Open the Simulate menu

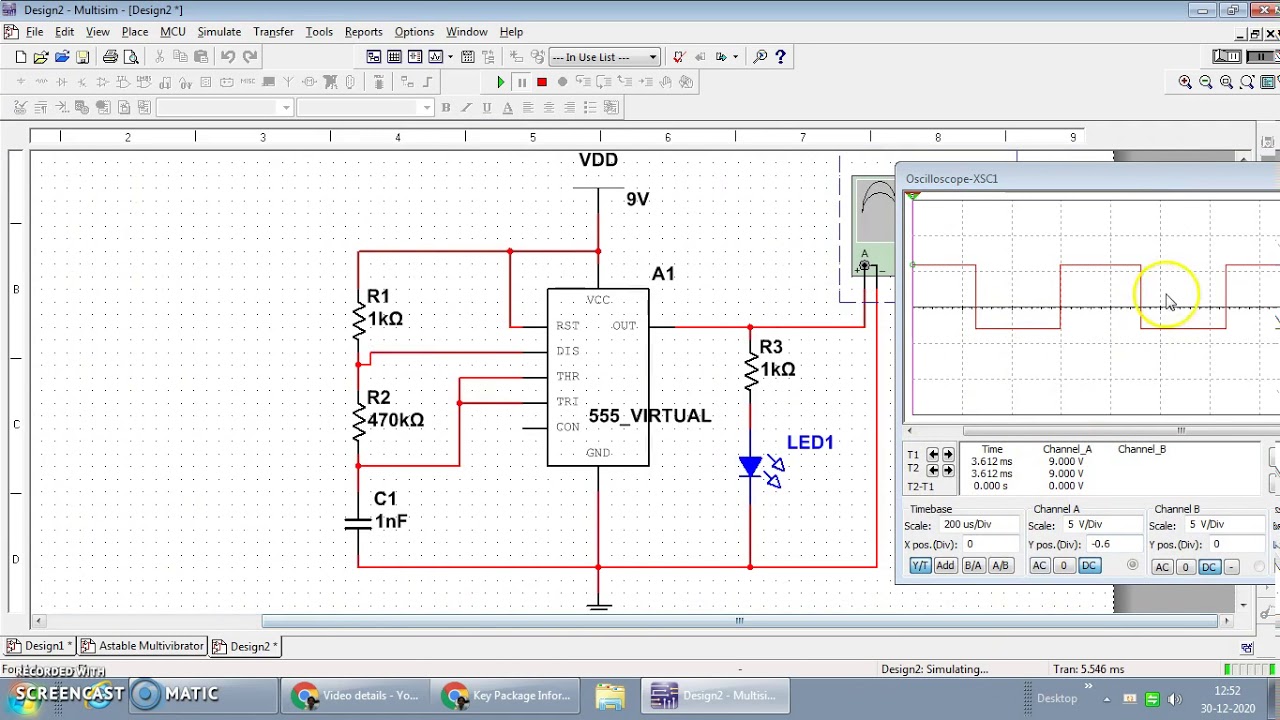click(x=219, y=32)
